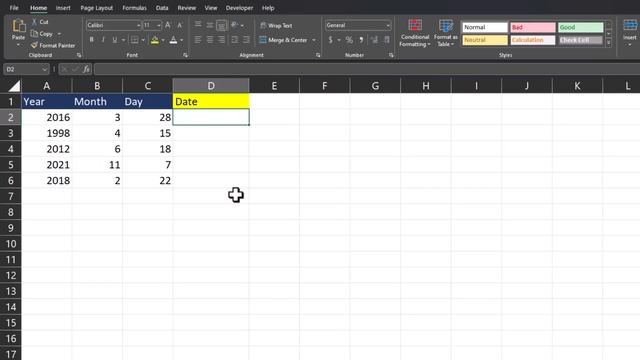This screenshot has width=640, height=360.
Task: Open the text orientation button
Action: [235, 25]
